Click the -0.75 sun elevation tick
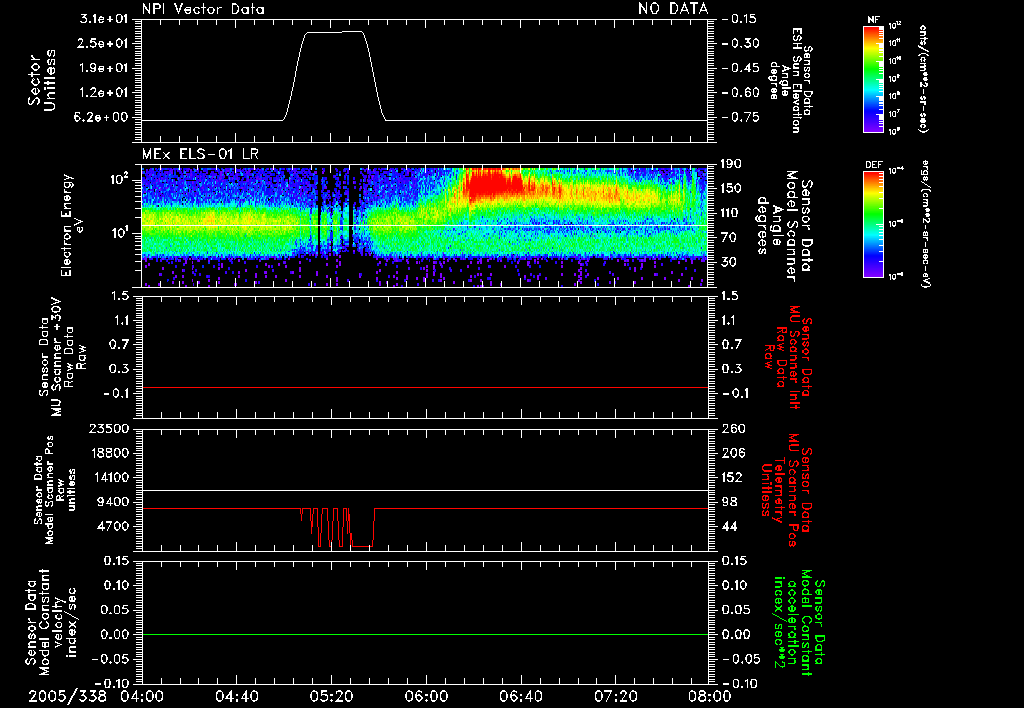The height and width of the screenshot is (708, 1024). 741,118
